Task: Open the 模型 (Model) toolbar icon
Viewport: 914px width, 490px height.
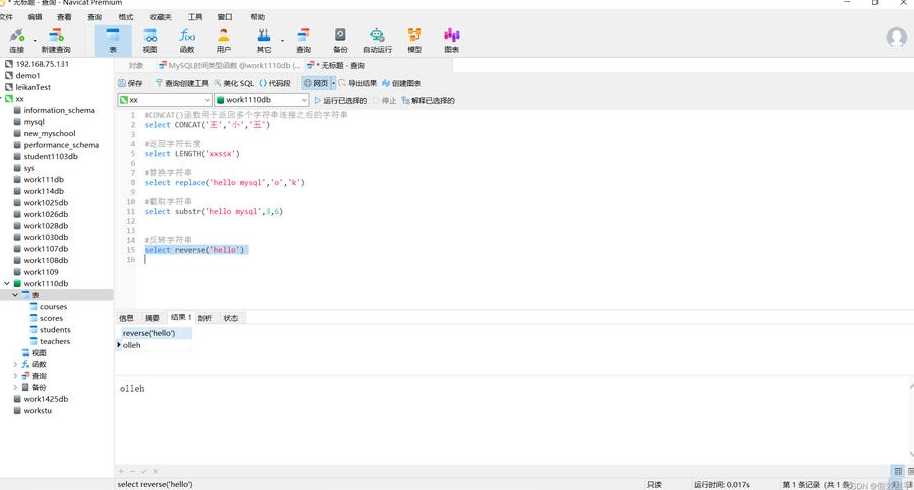Action: tap(414, 40)
